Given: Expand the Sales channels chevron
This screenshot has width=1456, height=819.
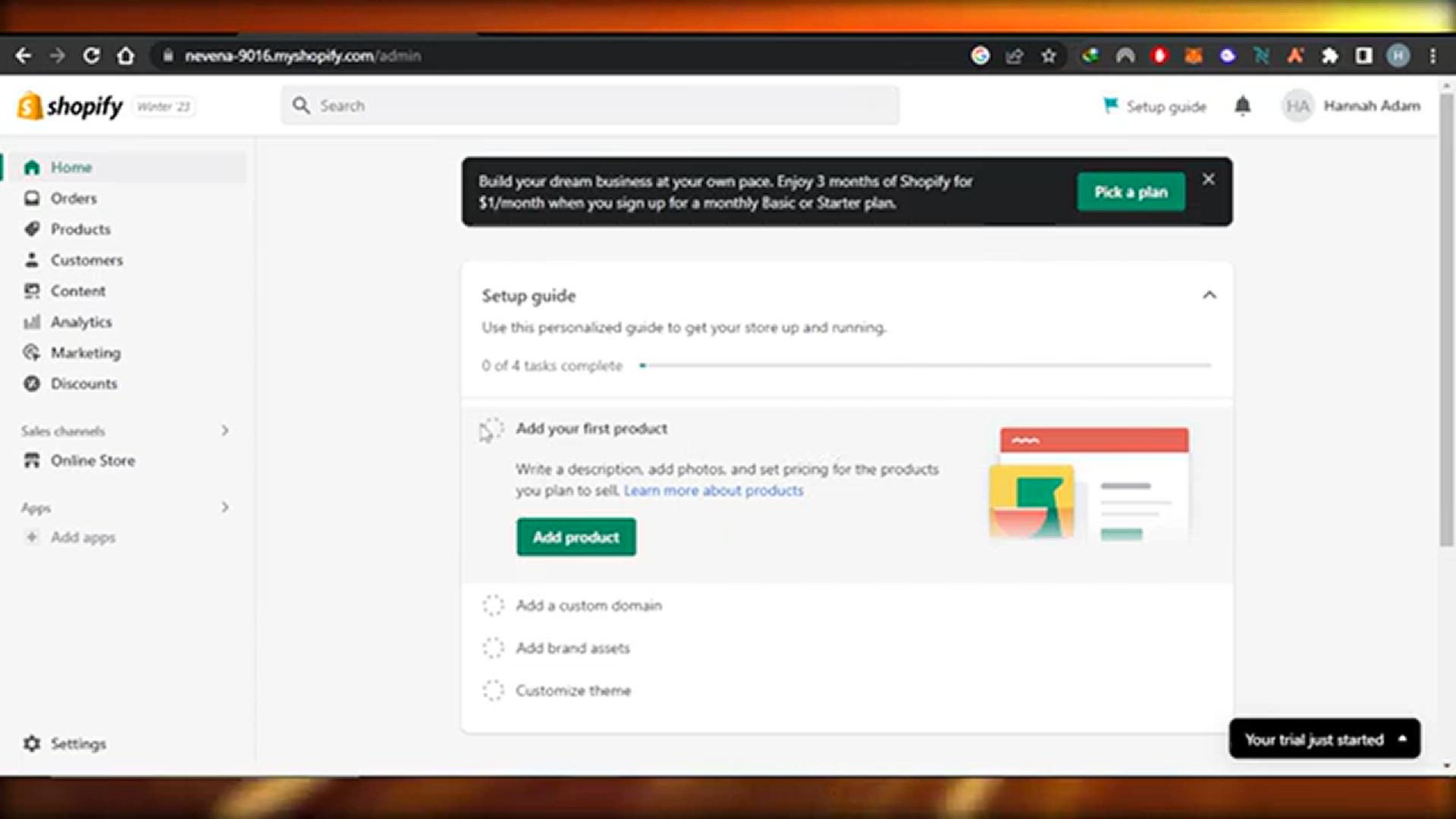Looking at the screenshot, I should pos(224,431).
